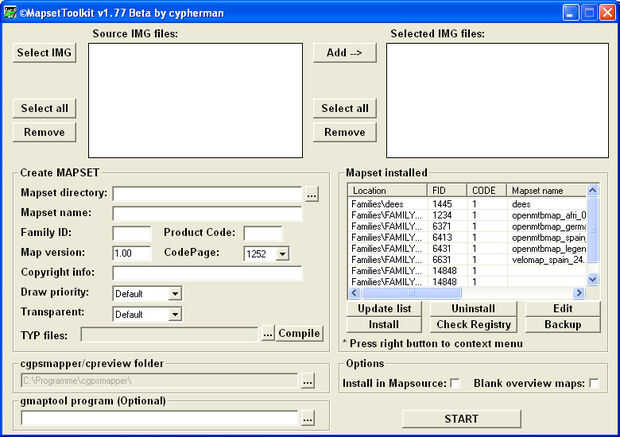The width and height of the screenshot is (620, 437).
Task: Open the Transparent dropdown
Action: [175, 314]
